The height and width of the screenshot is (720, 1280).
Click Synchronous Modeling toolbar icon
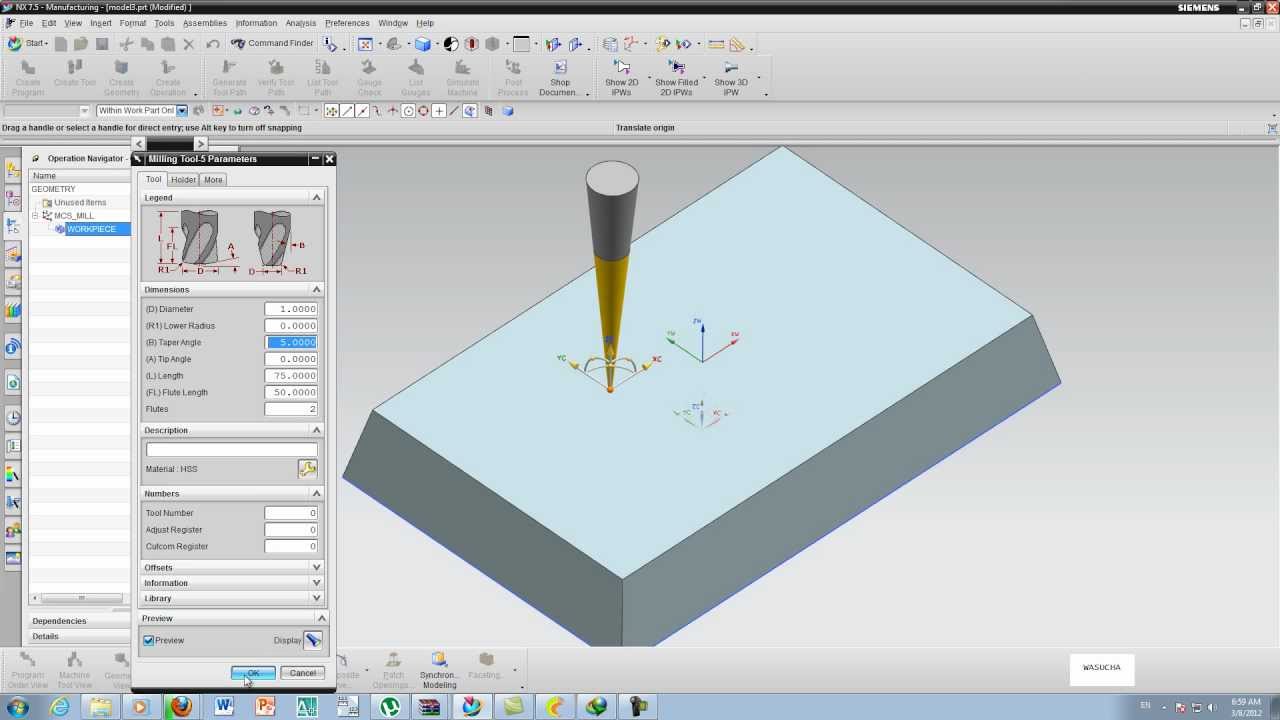[439, 660]
